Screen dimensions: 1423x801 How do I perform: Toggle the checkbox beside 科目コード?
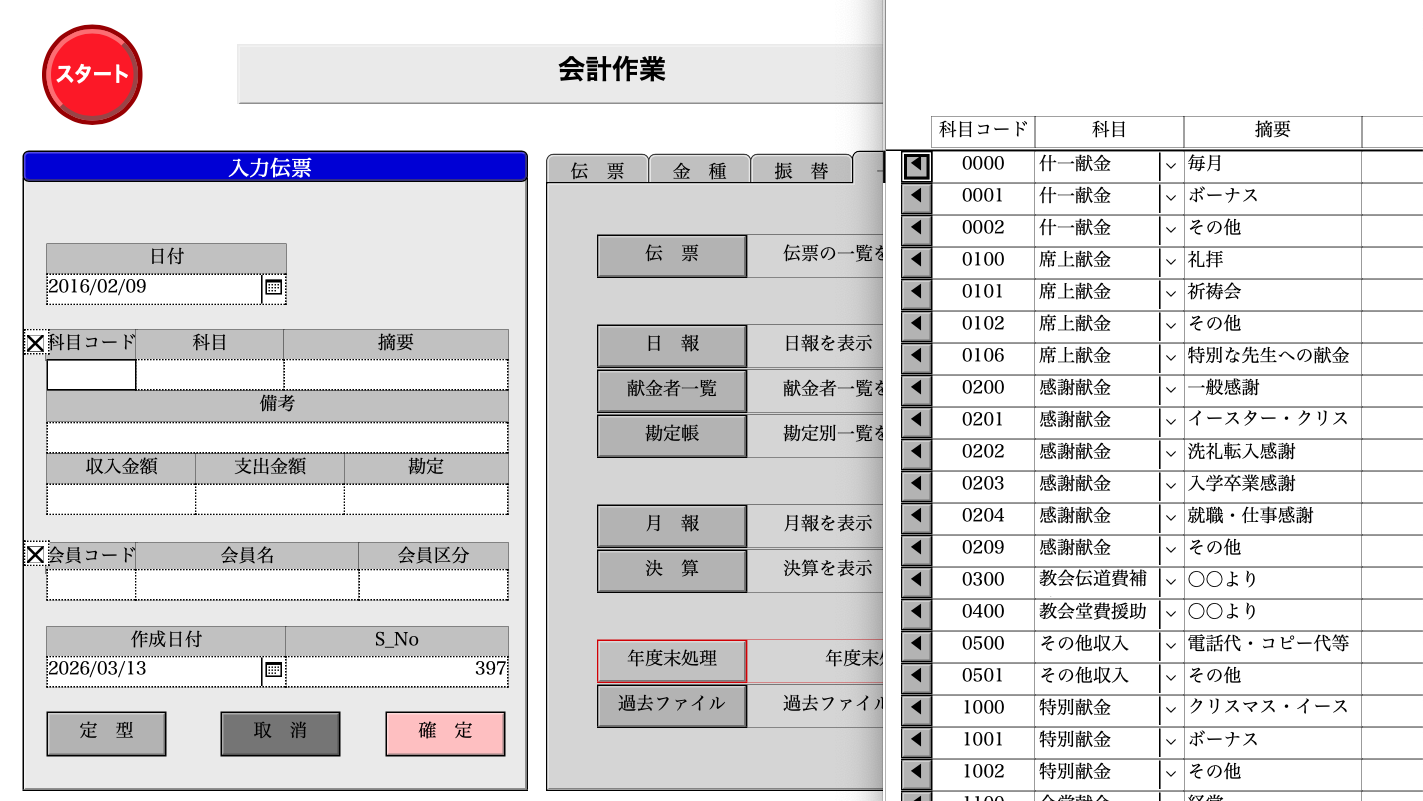click(x=35, y=343)
